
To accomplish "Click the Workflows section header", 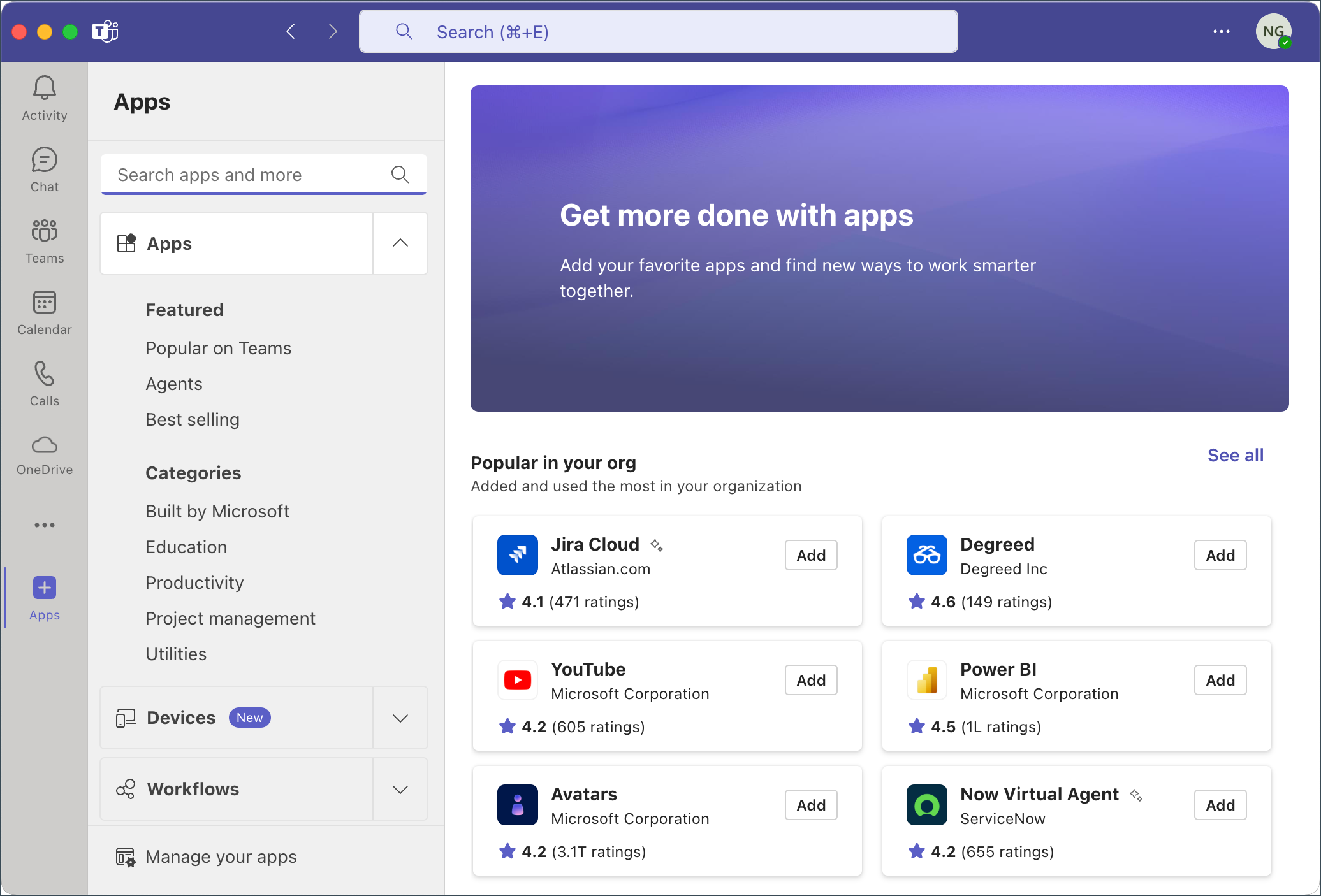I will pyautogui.click(x=237, y=790).
